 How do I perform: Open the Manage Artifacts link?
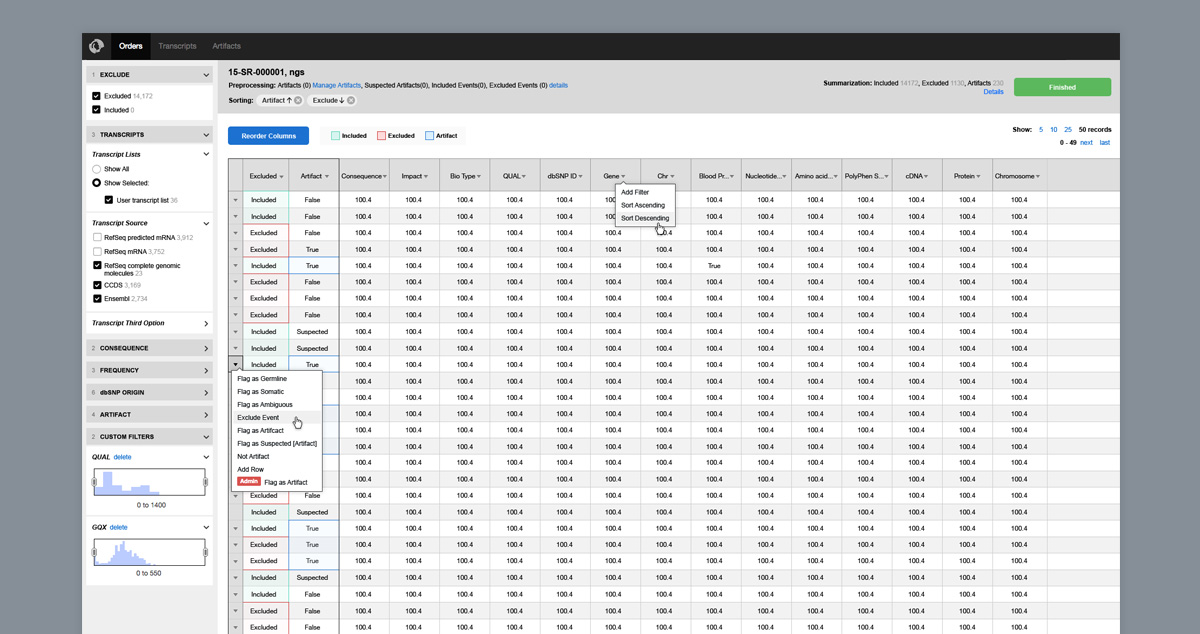[x=337, y=86]
